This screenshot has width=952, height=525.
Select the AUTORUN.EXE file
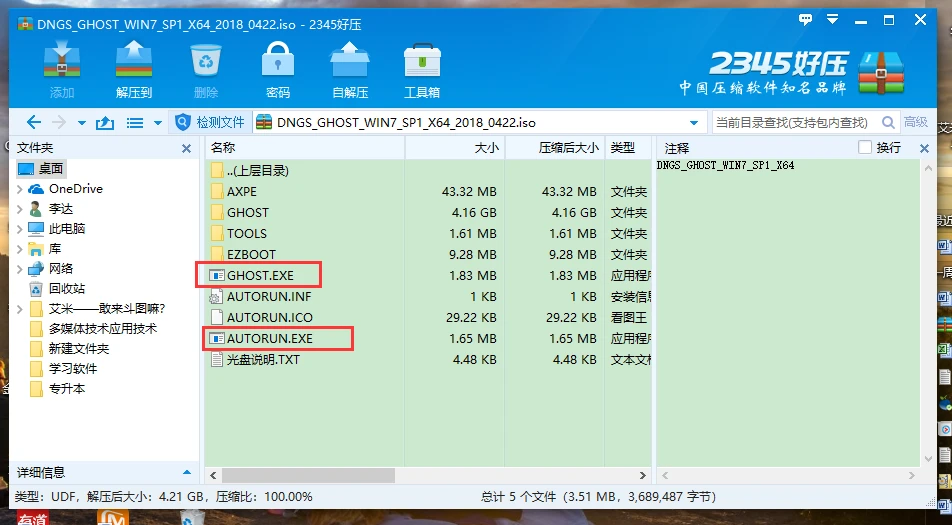(269, 338)
